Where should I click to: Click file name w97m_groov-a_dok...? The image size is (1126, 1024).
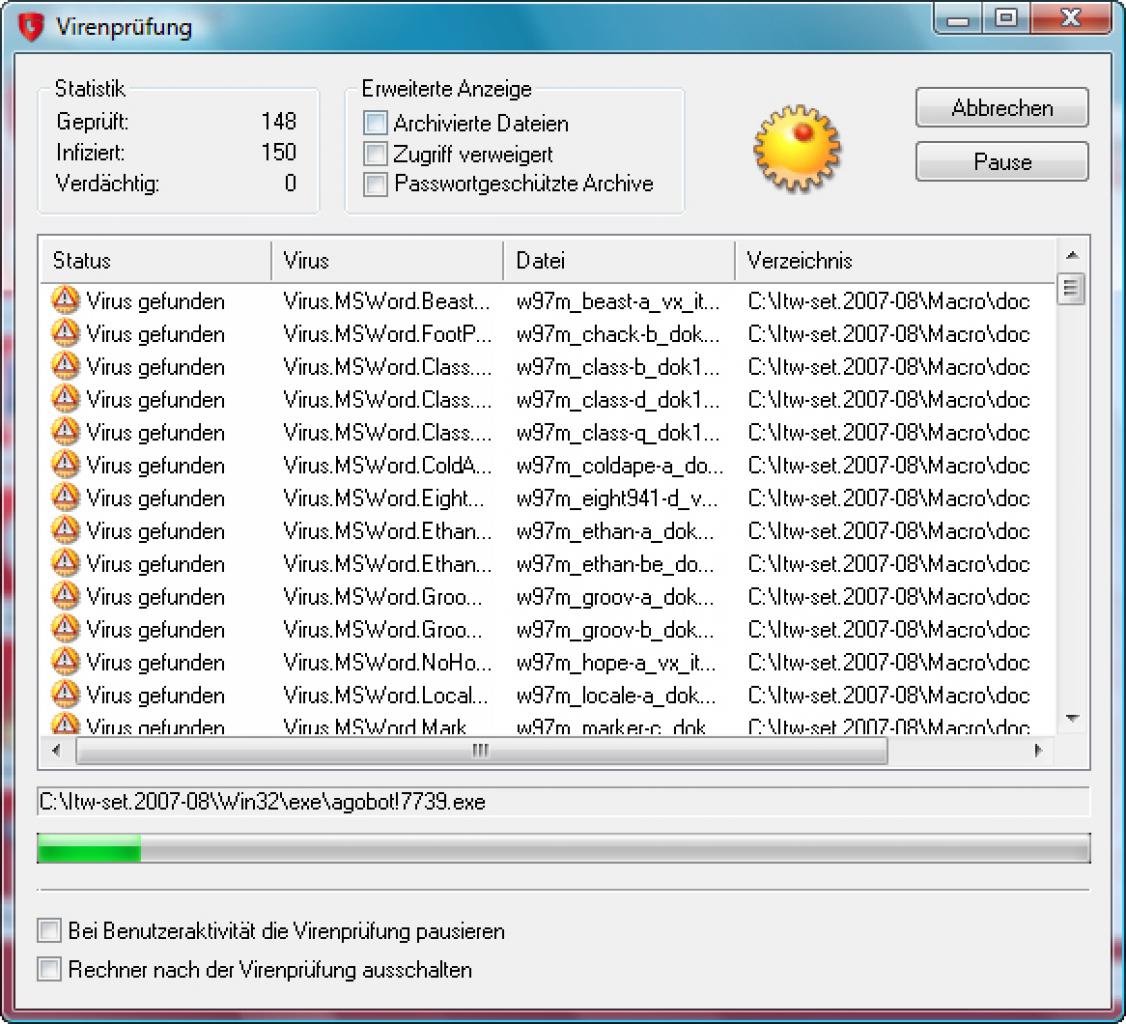pyautogui.click(x=615, y=597)
